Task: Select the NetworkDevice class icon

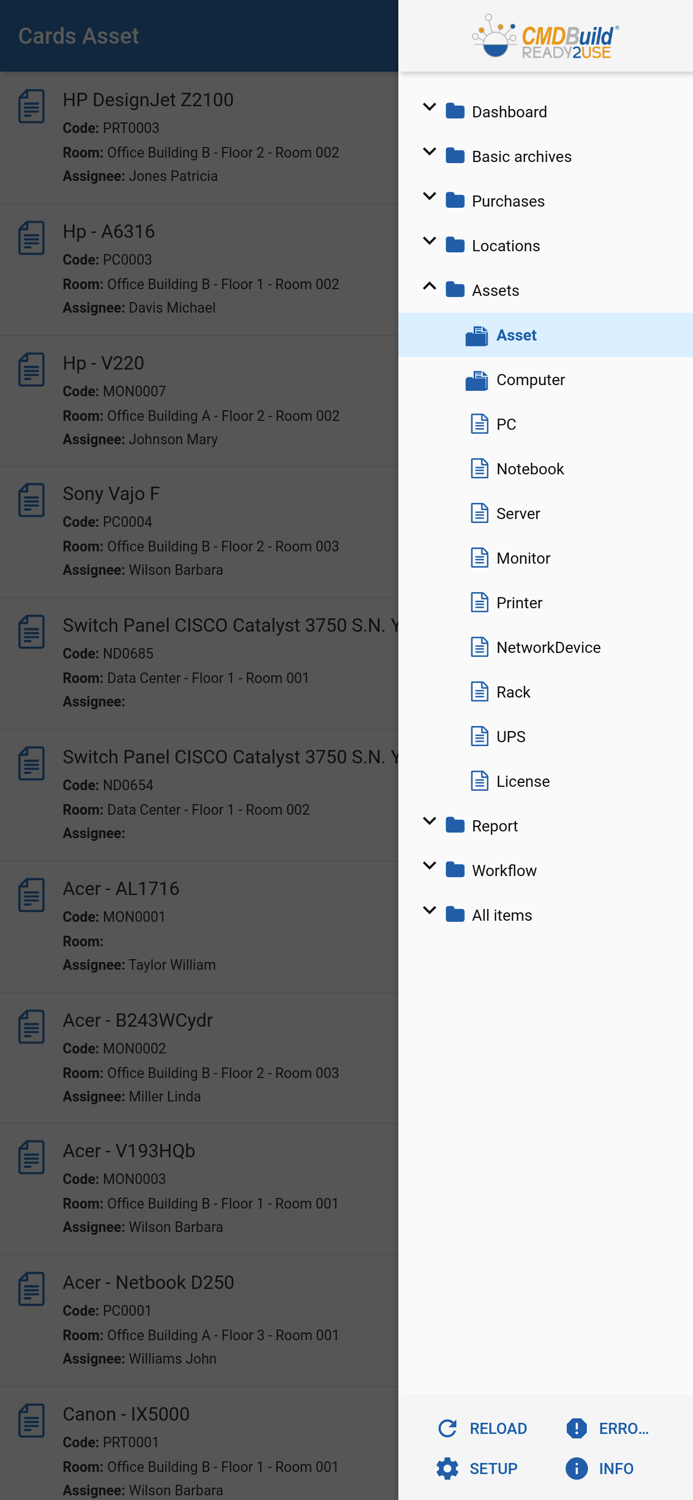Action: click(479, 647)
